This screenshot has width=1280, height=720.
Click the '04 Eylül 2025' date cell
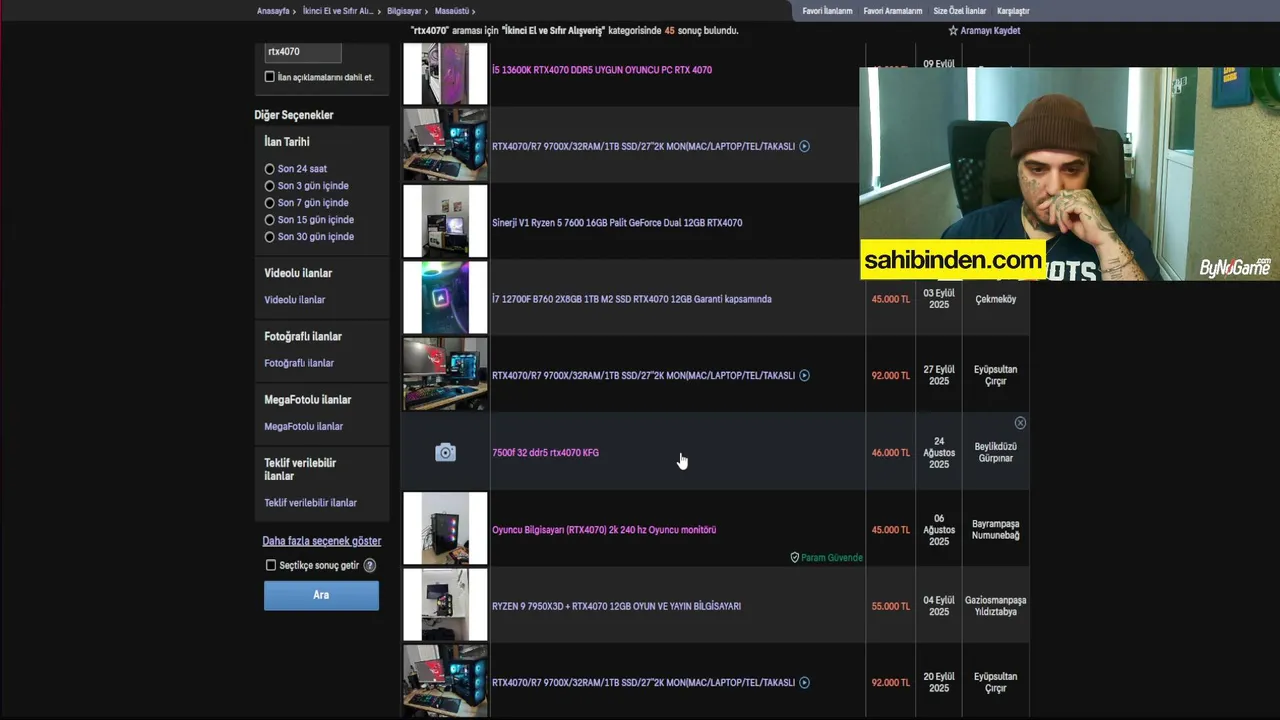939,606
